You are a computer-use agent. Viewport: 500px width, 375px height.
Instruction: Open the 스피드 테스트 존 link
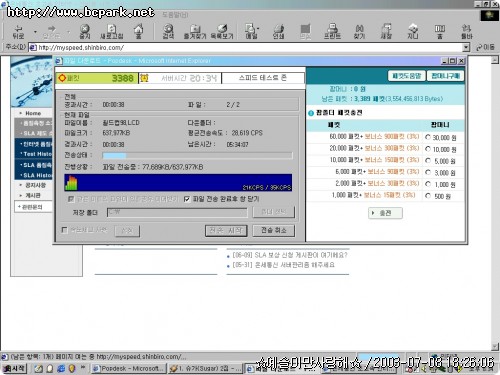tap(263, 78)
